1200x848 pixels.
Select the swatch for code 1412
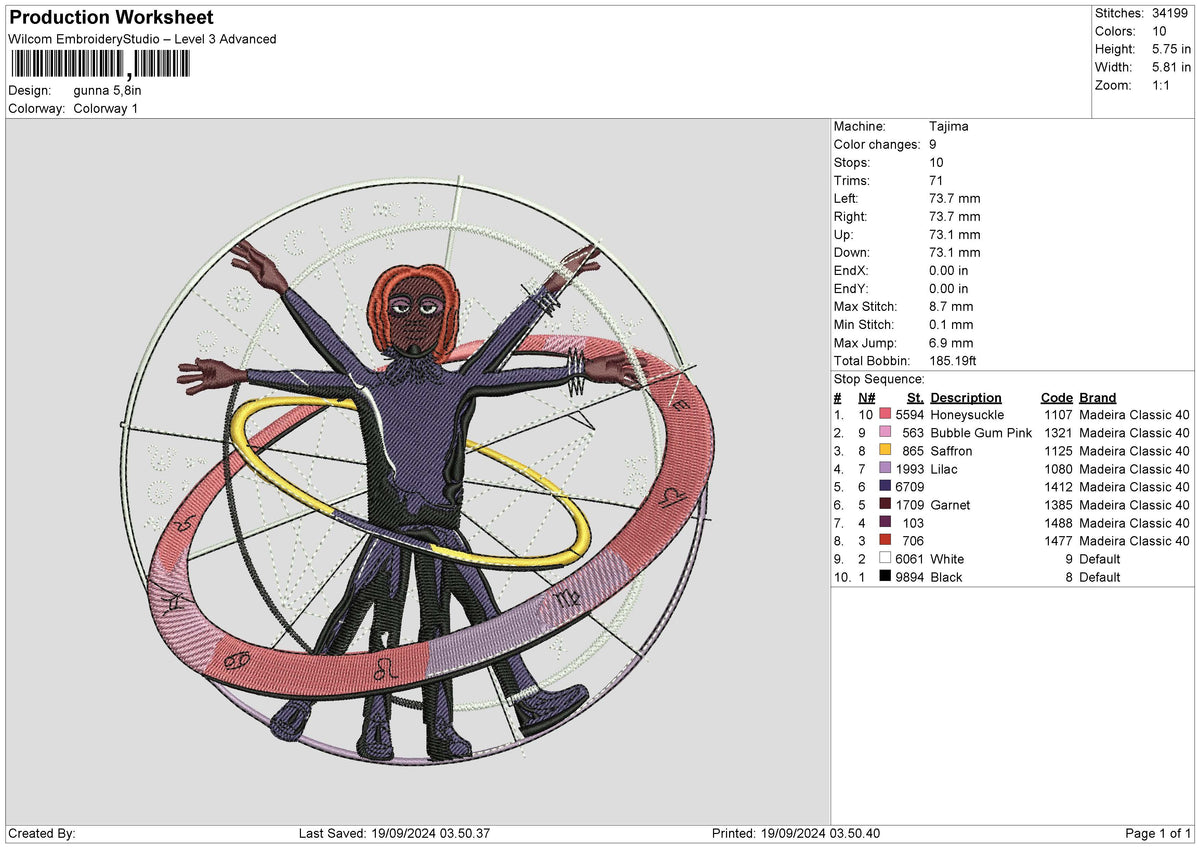(x=885, y=487)
